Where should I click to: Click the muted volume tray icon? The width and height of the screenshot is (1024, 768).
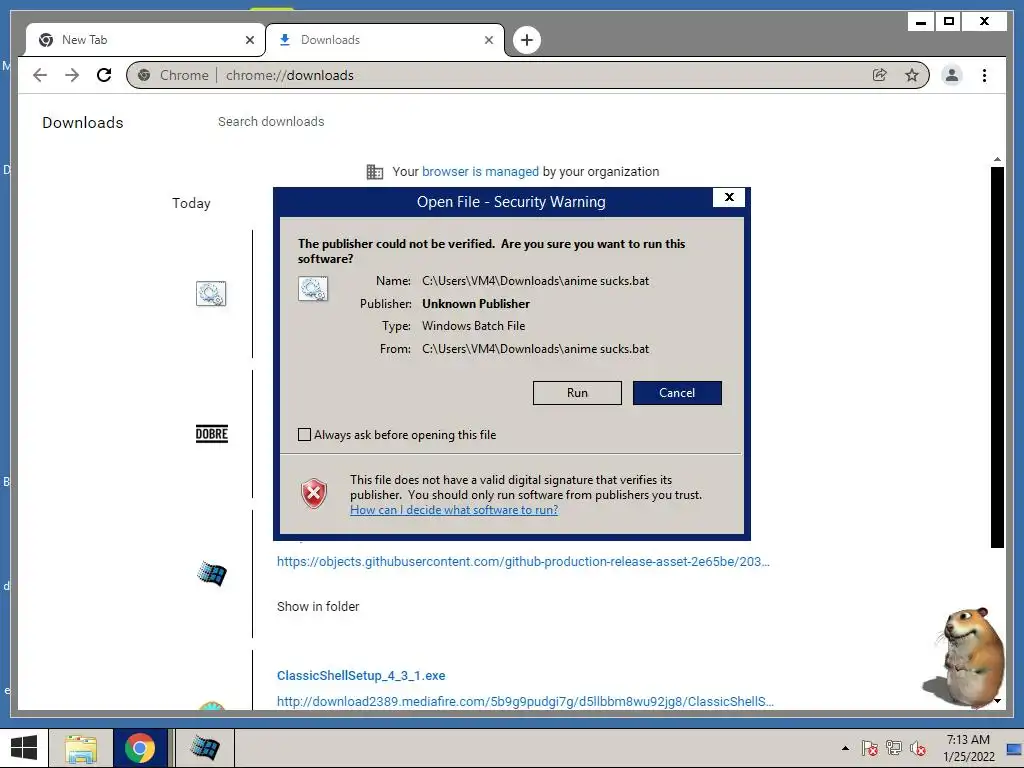(918, 748)
